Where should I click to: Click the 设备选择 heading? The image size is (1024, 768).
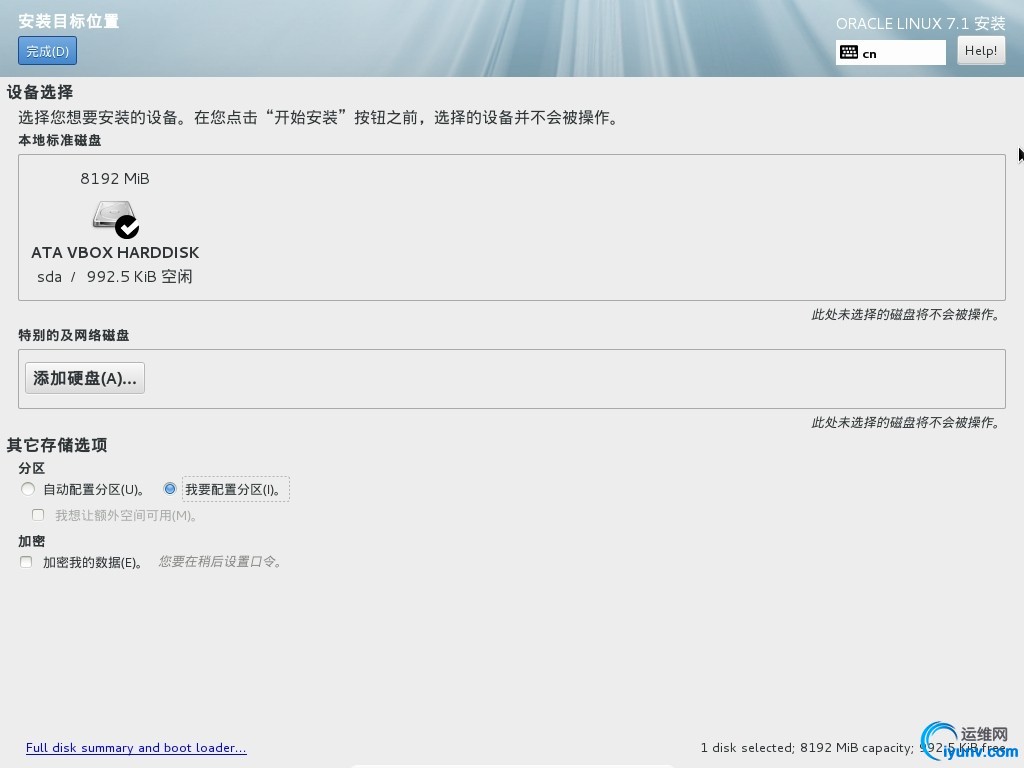coord(40,92)
